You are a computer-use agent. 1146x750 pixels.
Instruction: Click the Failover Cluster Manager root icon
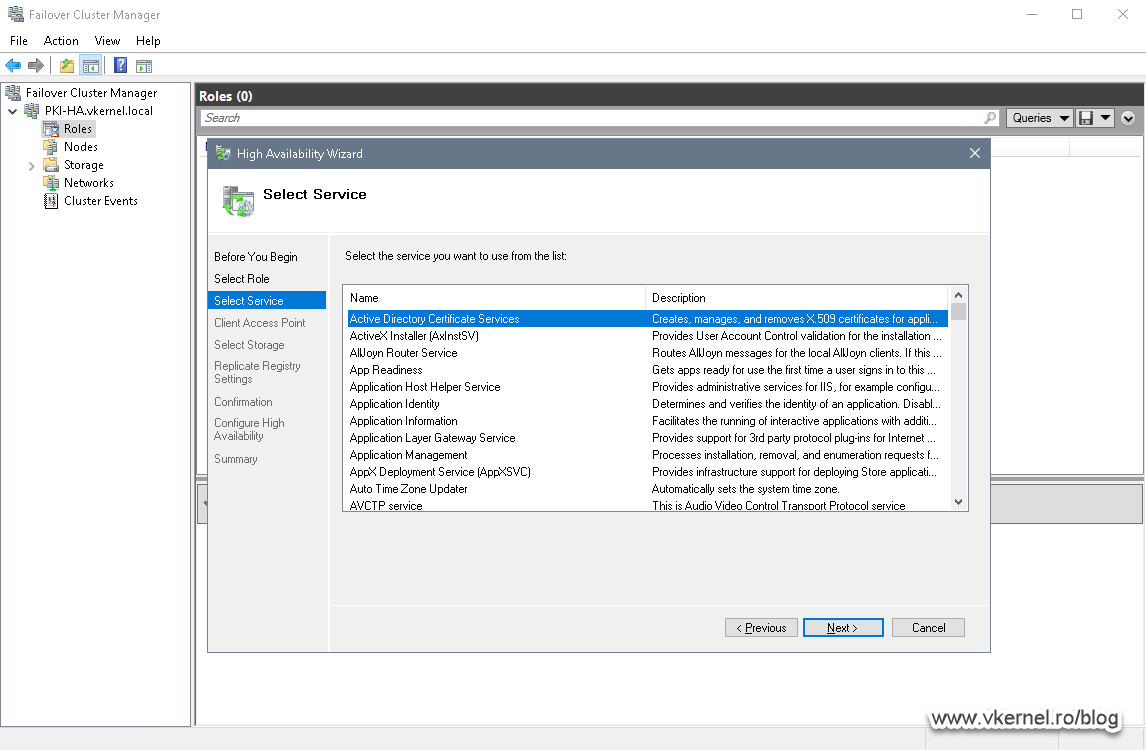[13, 93]
